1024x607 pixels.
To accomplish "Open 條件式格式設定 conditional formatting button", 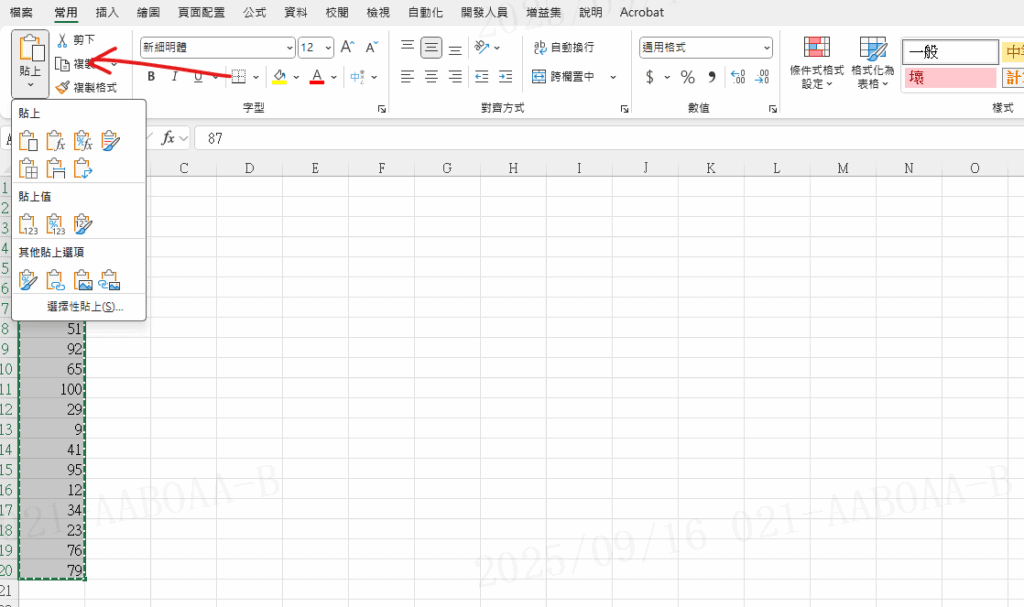I will pos(817,64).
